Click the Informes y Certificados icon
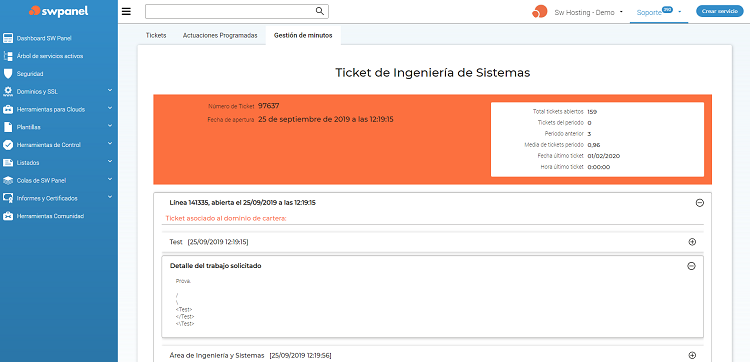This screenshot has height=362, width=750. click(x=8, y=198)
